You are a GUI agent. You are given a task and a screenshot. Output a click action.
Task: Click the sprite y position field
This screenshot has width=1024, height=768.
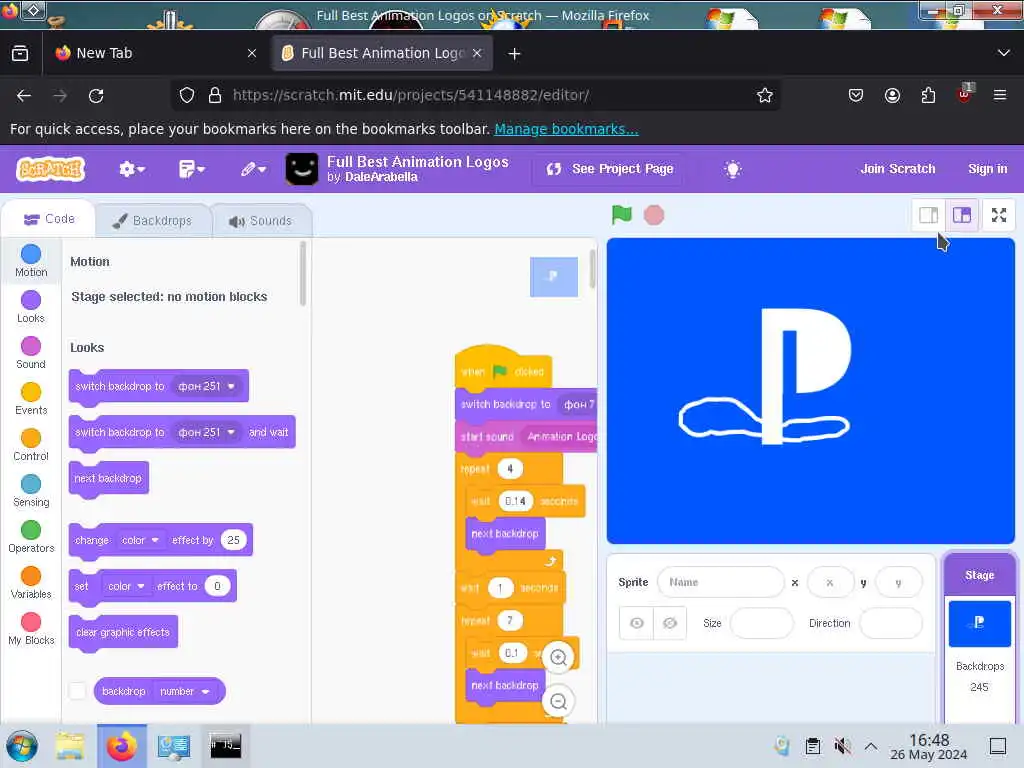tap(898, 582)
